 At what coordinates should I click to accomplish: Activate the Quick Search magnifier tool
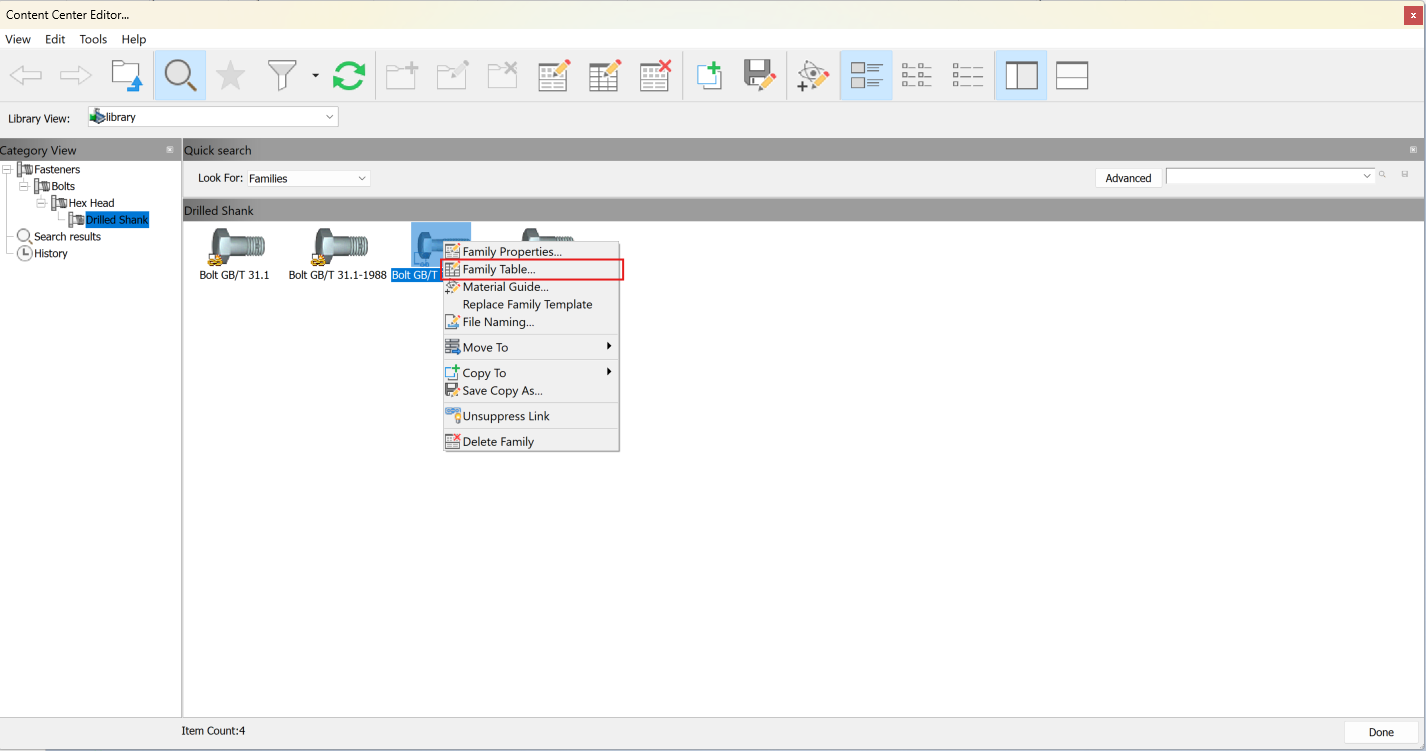coord(180,75)
